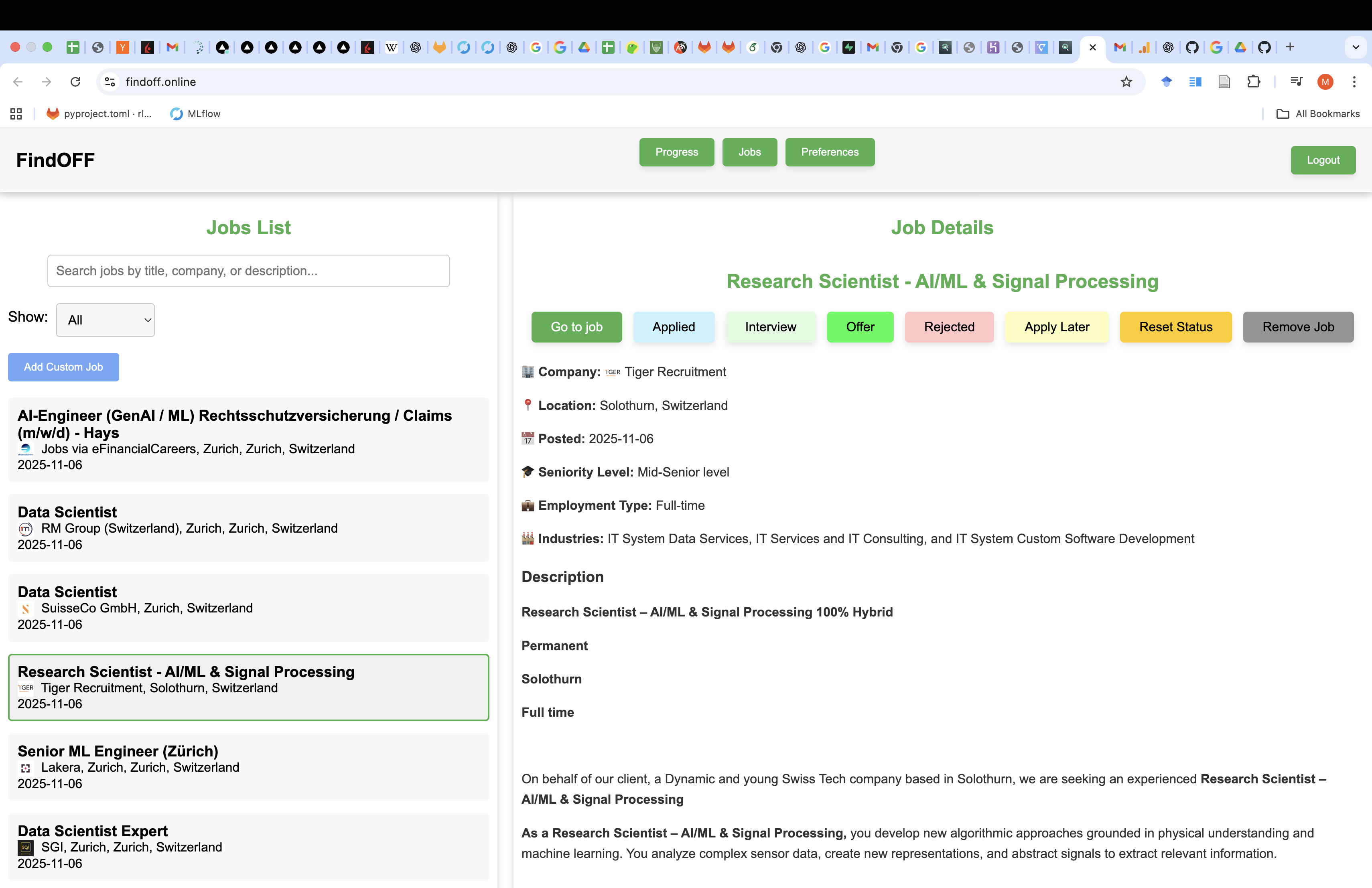
Task: Open the new tab plus icon
Action: [1290, 47]
